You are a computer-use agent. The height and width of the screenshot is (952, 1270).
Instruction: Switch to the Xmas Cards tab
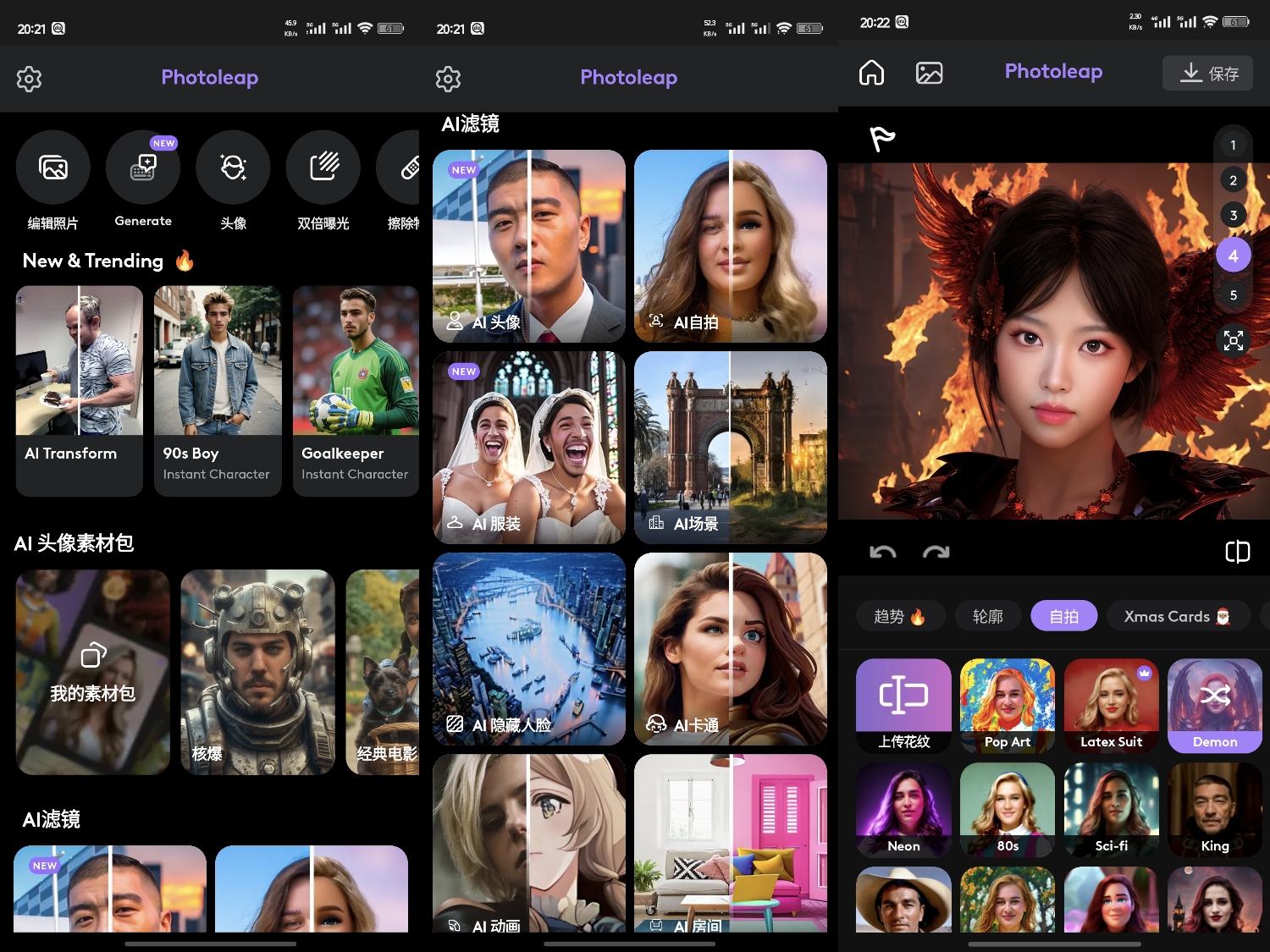tap(1178, 616)
